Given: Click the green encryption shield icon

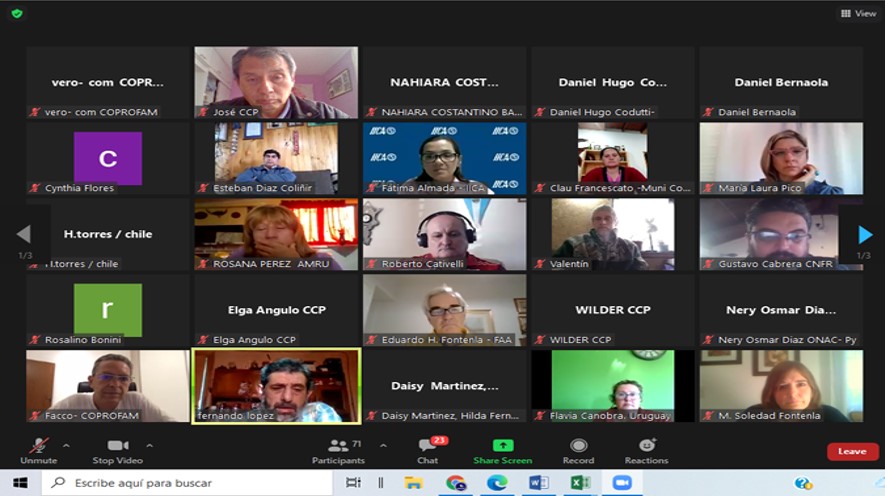Looking at the screenshot, I should [17, 13].
